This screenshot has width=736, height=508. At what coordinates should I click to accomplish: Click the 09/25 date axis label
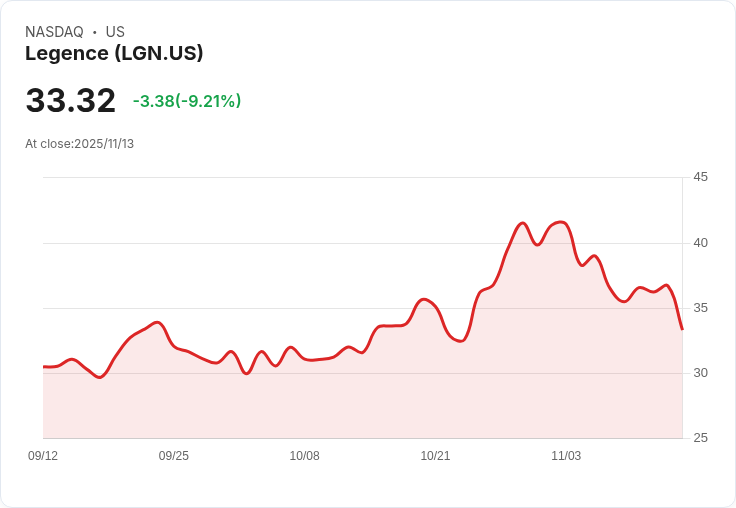174,456
